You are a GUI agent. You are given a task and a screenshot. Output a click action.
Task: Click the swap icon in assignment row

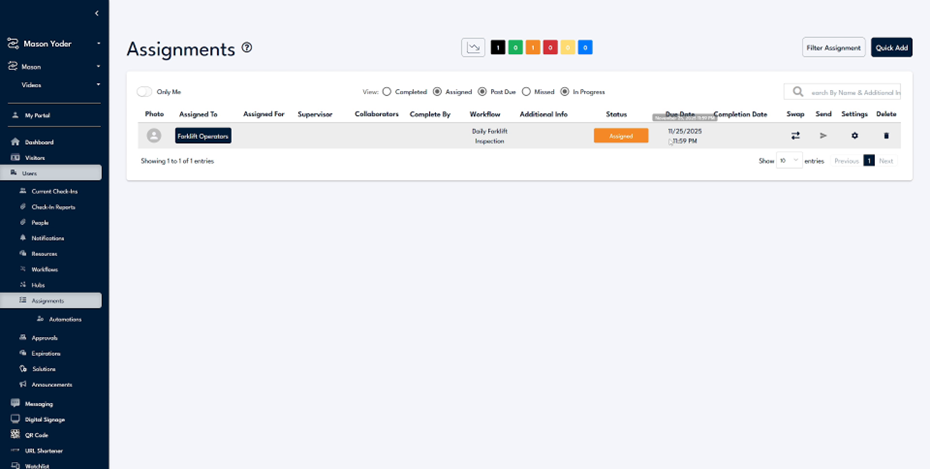point(795,136)
